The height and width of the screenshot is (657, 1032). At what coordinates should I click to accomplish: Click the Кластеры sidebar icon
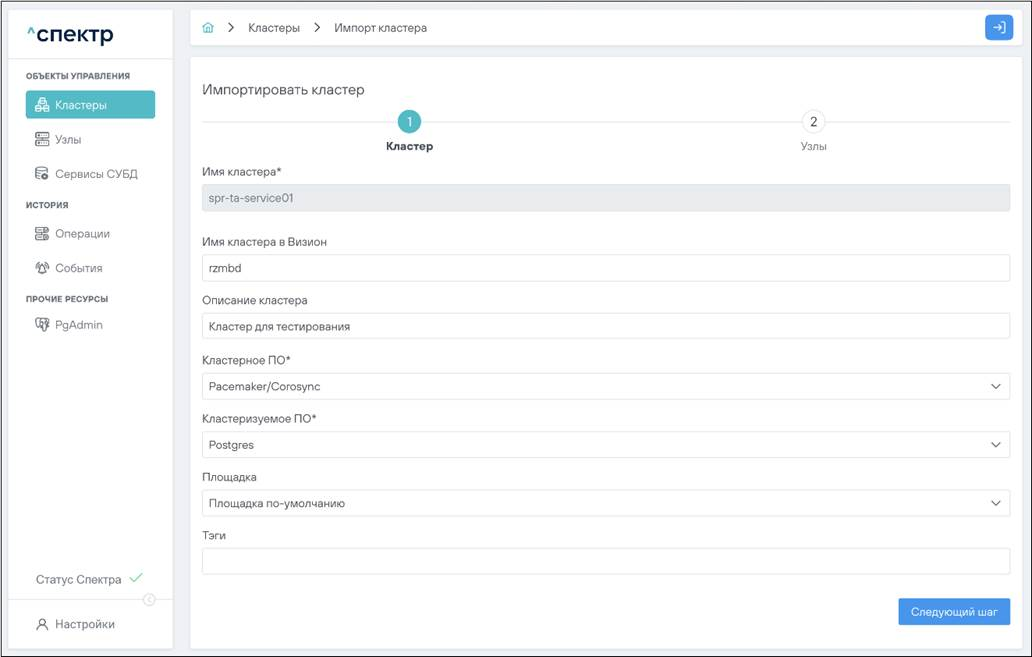point(42,105)
